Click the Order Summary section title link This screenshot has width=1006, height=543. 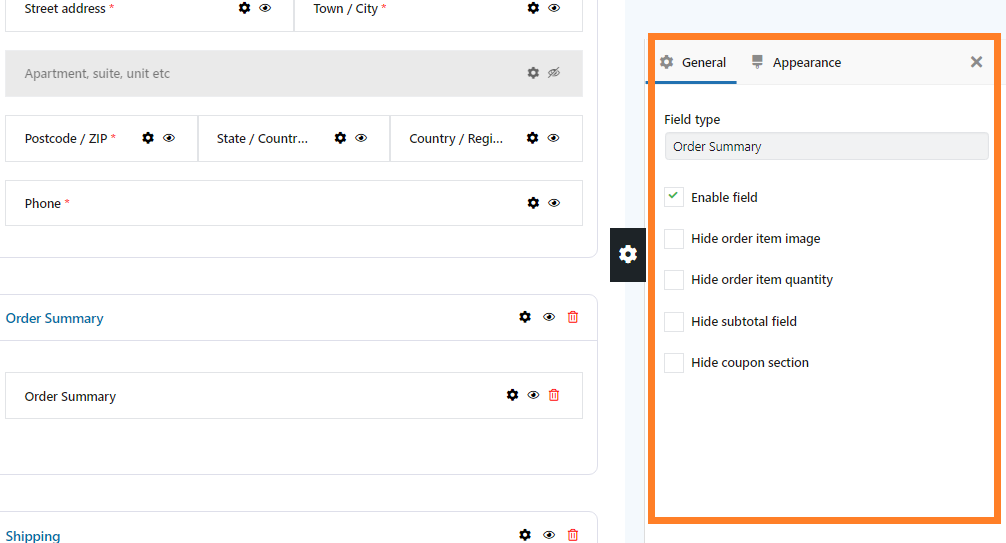tap(55, 318)
